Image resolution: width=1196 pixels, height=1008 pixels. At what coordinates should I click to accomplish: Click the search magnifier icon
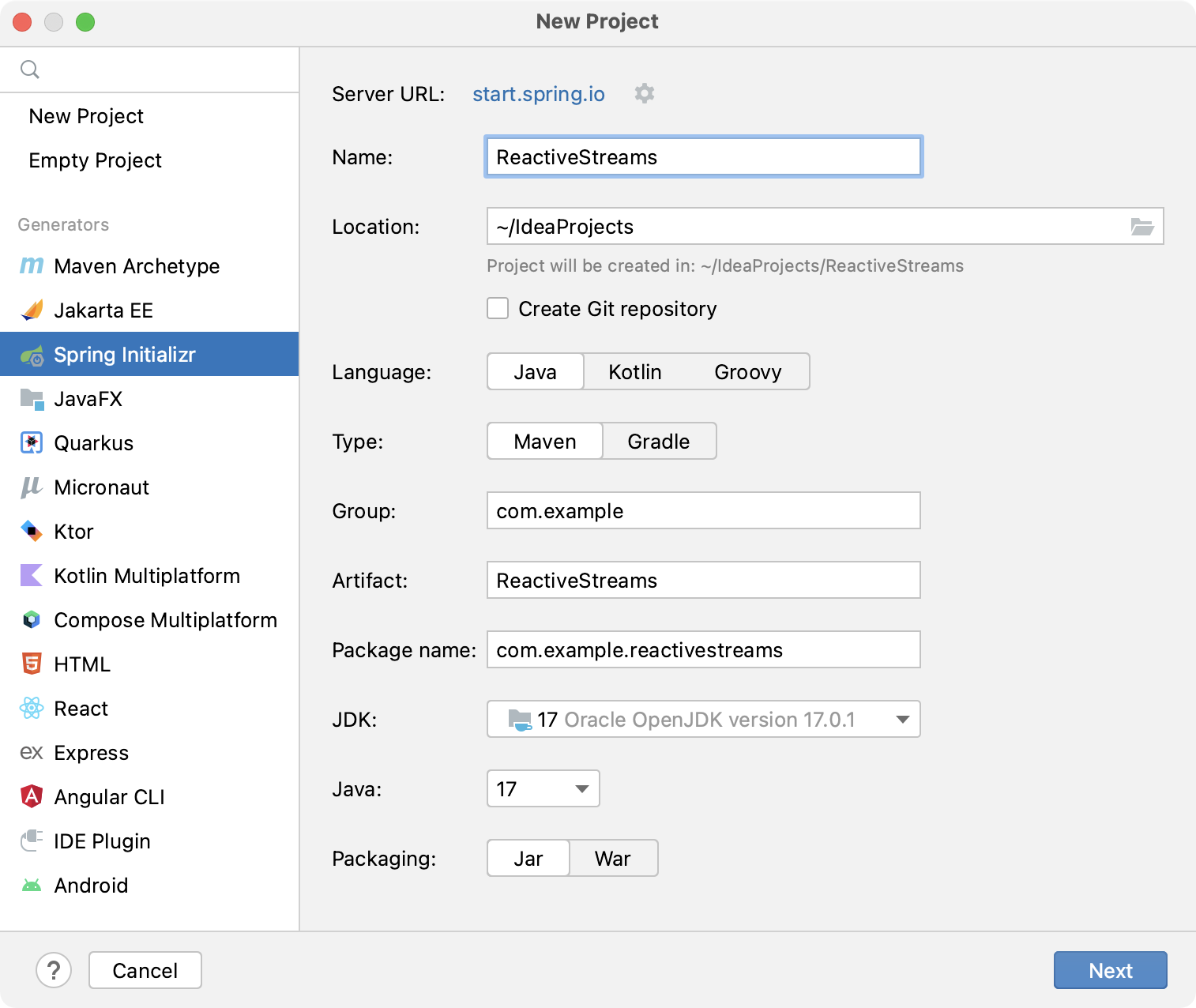pyautogui.click(x=30, y=70)
